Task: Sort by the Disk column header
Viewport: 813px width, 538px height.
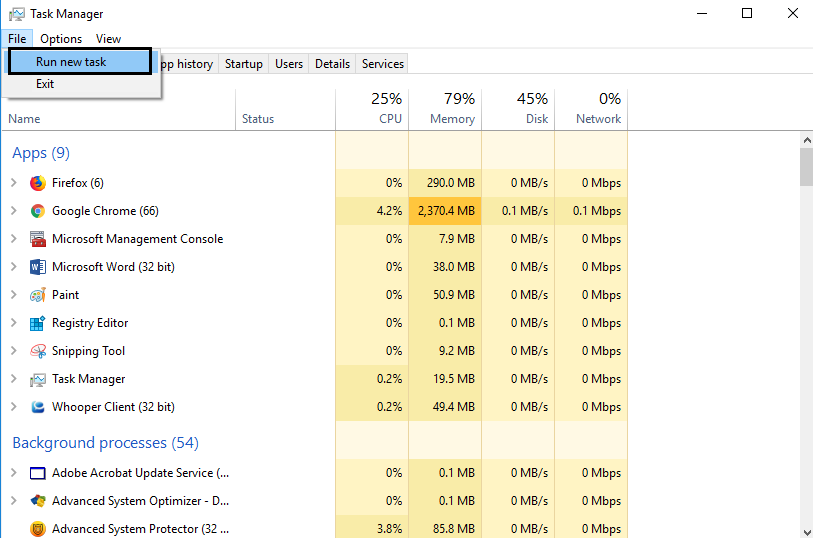Action: (518, 110)
